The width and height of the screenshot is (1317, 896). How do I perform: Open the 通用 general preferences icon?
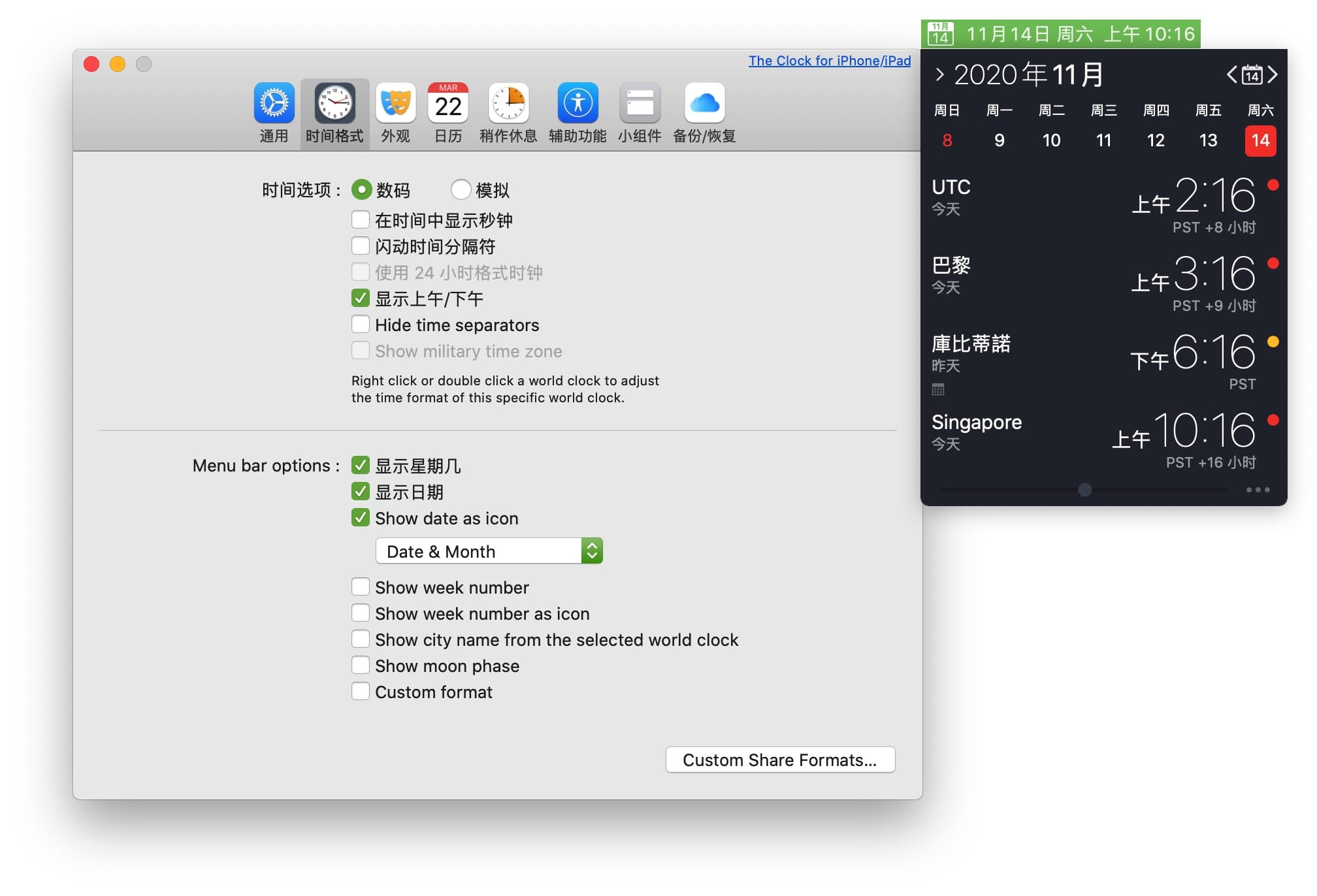click(x=274, y=103)
